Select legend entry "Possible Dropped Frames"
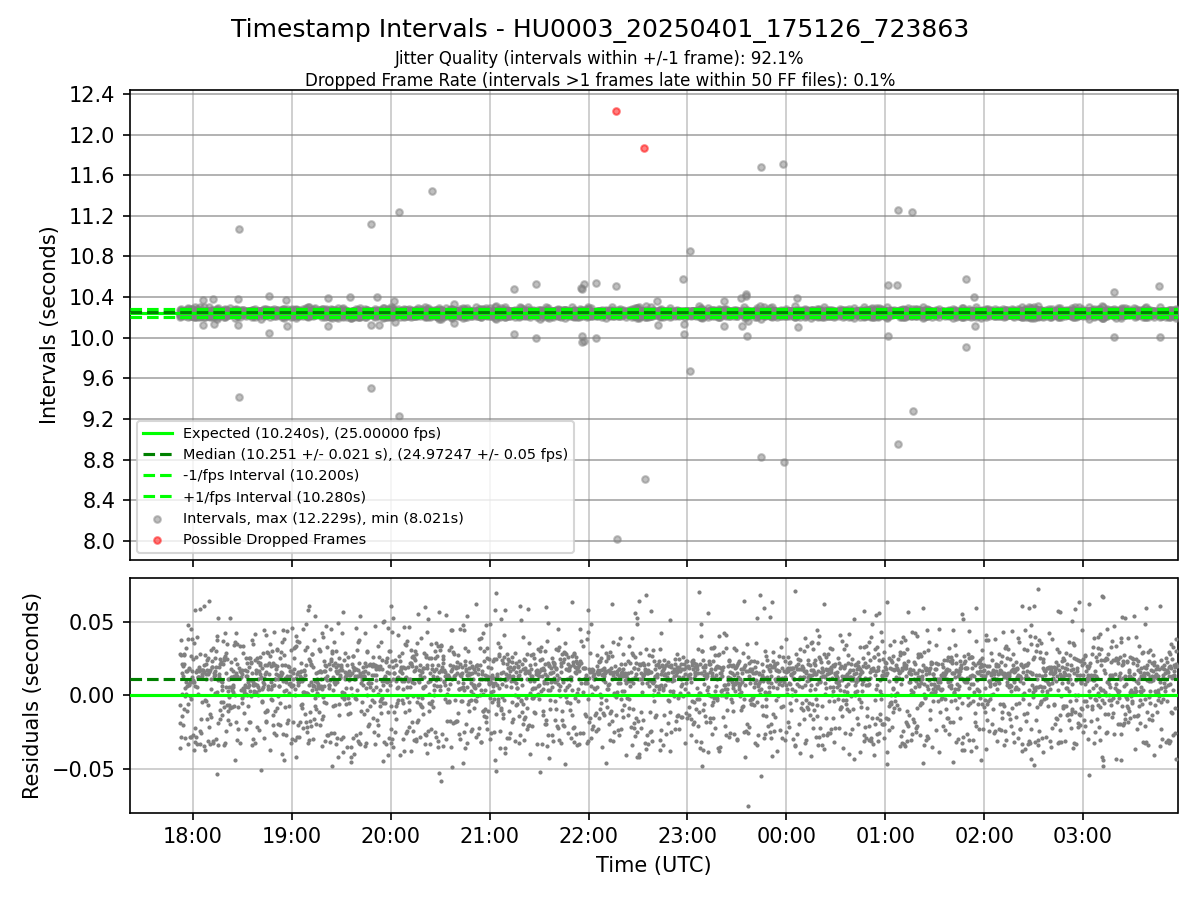The height and width of the screenshot is (900, 1200). [x=274, y=539]
